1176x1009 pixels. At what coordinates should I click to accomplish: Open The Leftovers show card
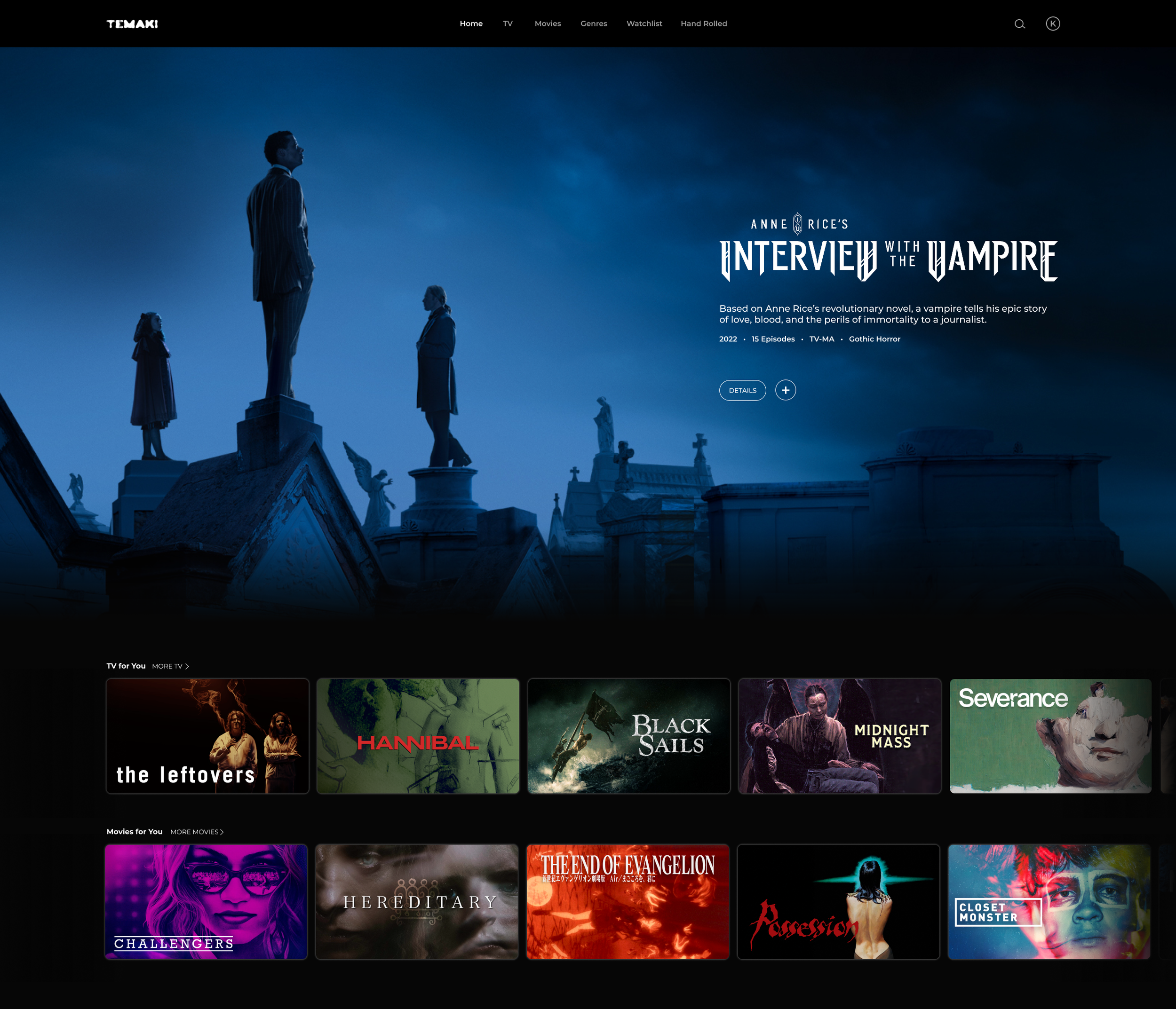(208, 736)
